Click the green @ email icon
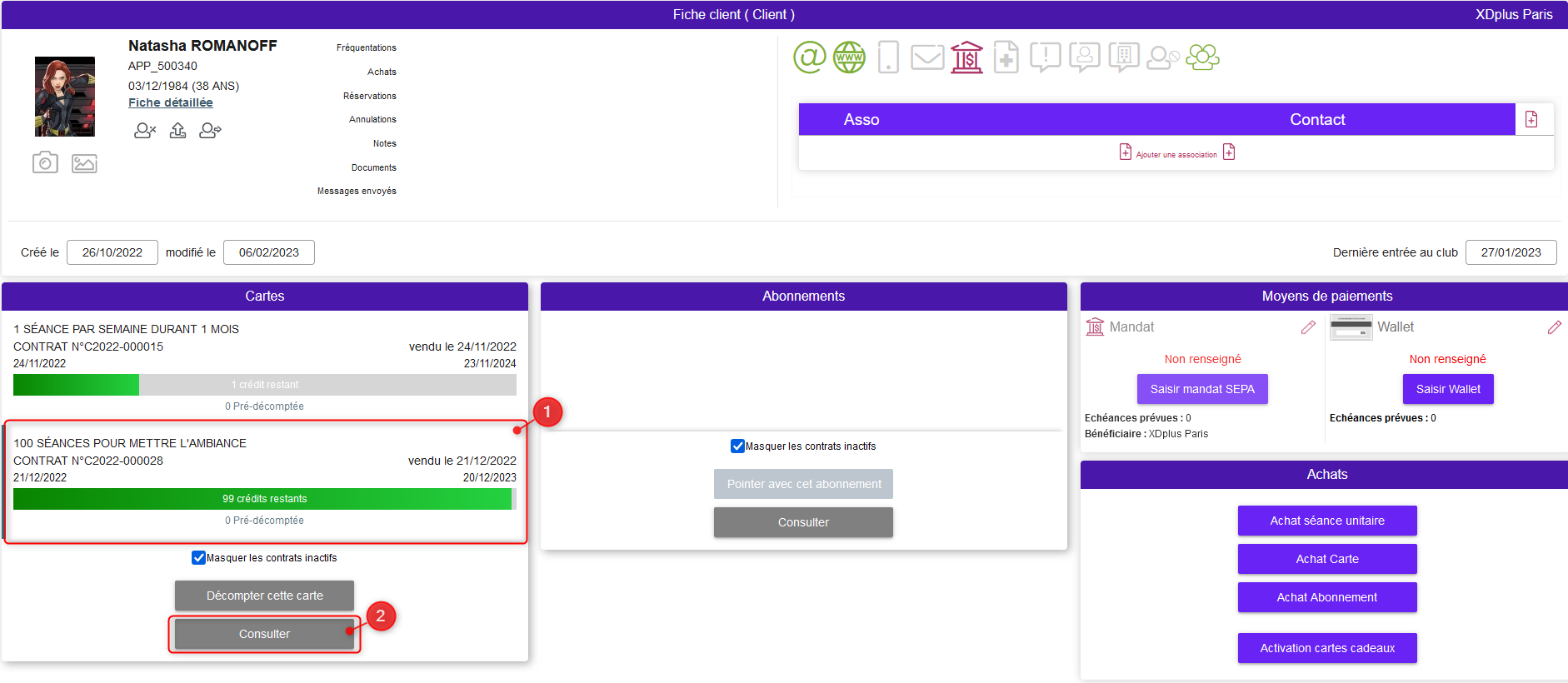The width and height of the screenshot is (1568, 683). point(809,57)
